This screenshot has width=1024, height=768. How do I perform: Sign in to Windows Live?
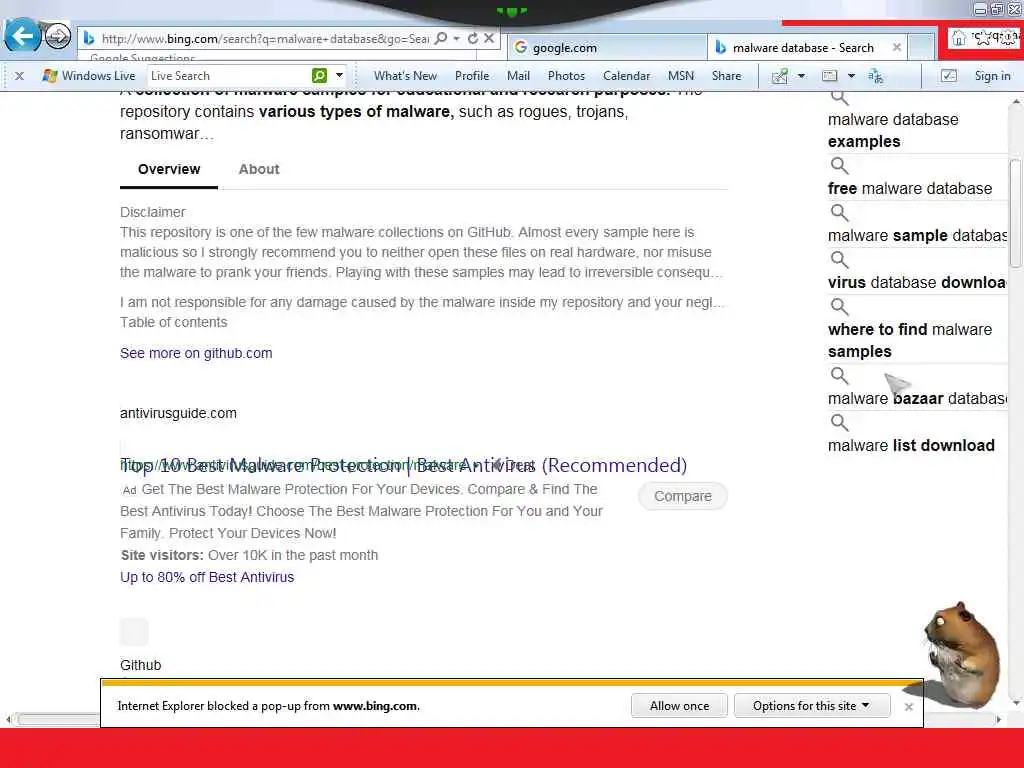click(x=992, y=76)
